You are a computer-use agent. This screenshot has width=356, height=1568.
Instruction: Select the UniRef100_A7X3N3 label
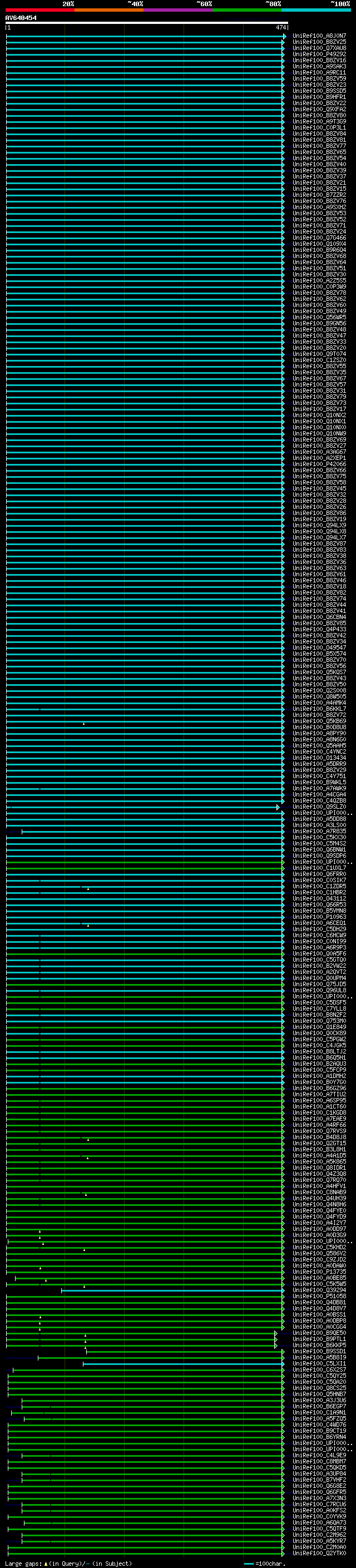pyautogui.click(x=319, y=1498)
